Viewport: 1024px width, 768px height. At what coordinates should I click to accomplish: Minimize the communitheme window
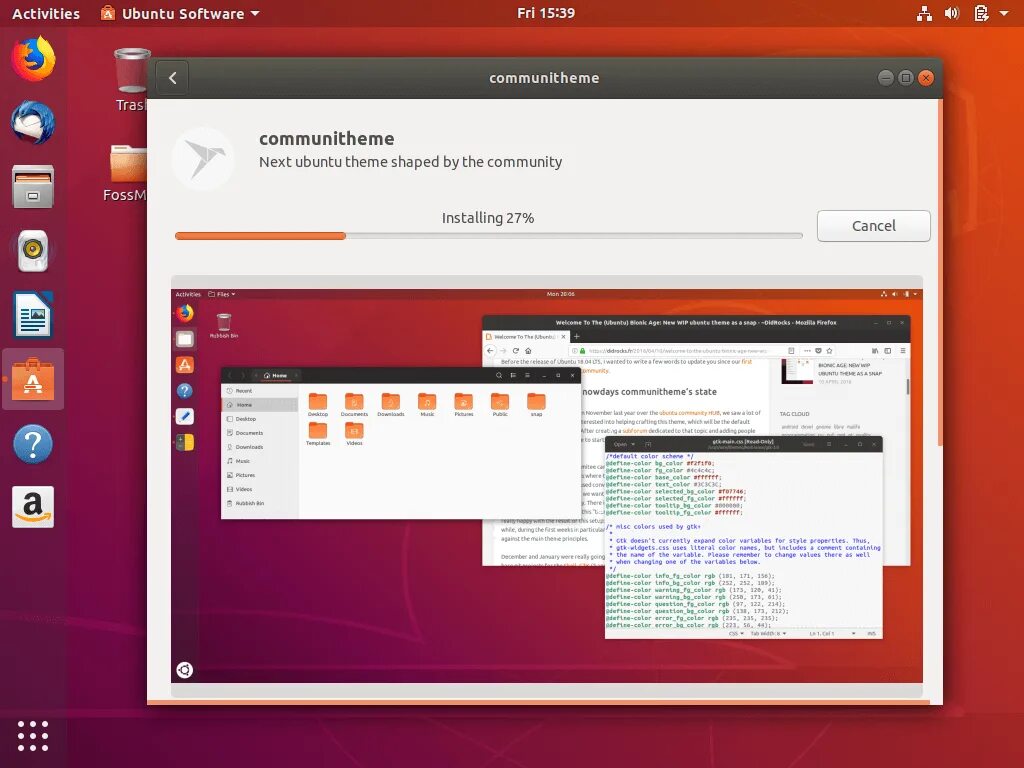coord(886,78)
